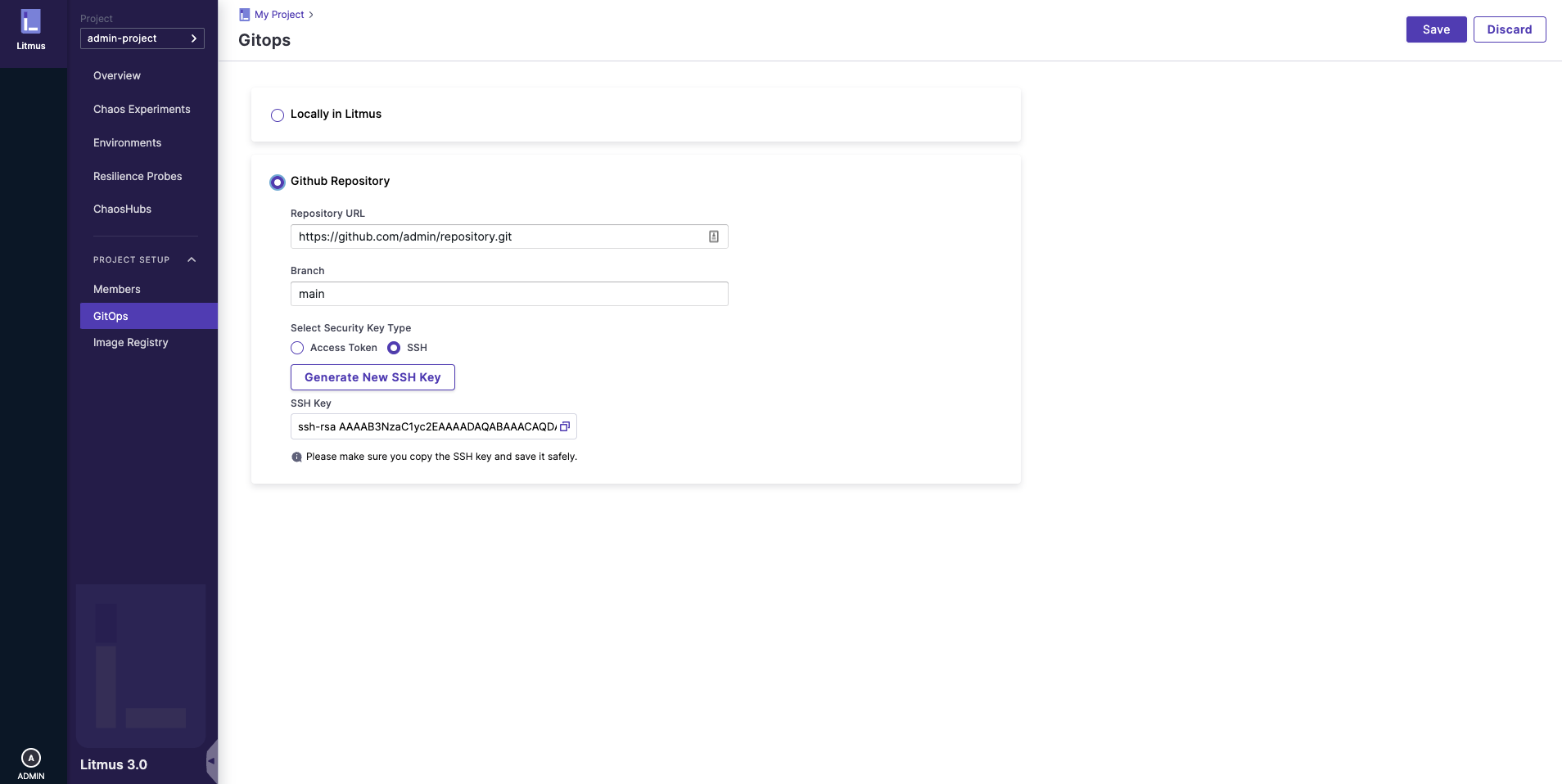
Task: Open the admin-project project selector
Action: [142, 38]
